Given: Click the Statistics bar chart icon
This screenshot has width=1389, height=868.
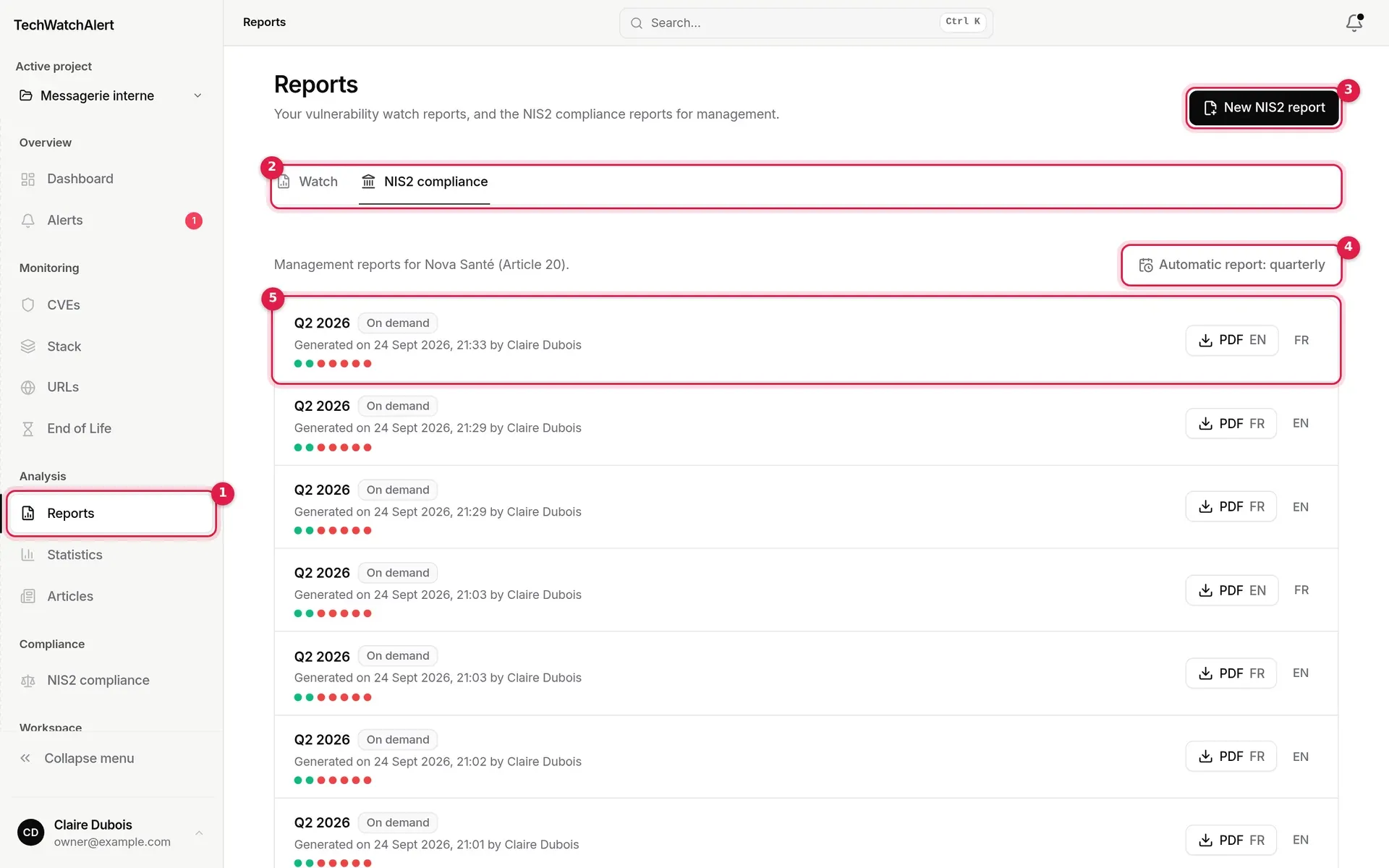Looking at the screenshot, I should point(28,555).
